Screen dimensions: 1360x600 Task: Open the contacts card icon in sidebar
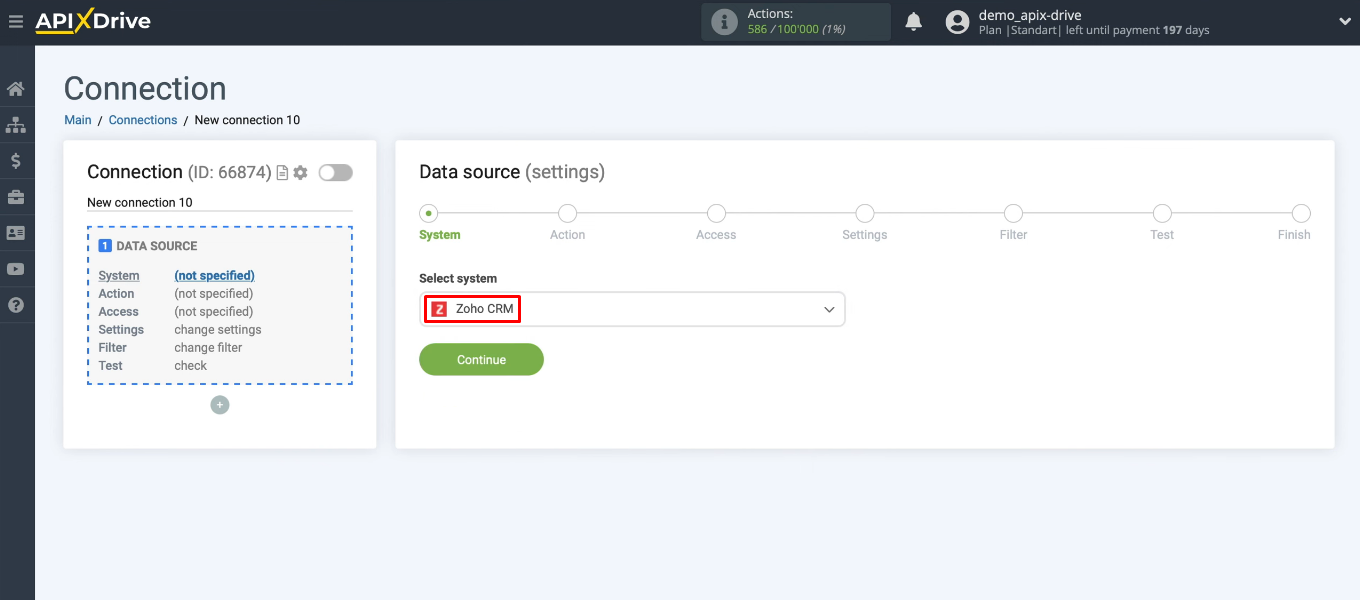pyautogui.click(x=16, y=232)
